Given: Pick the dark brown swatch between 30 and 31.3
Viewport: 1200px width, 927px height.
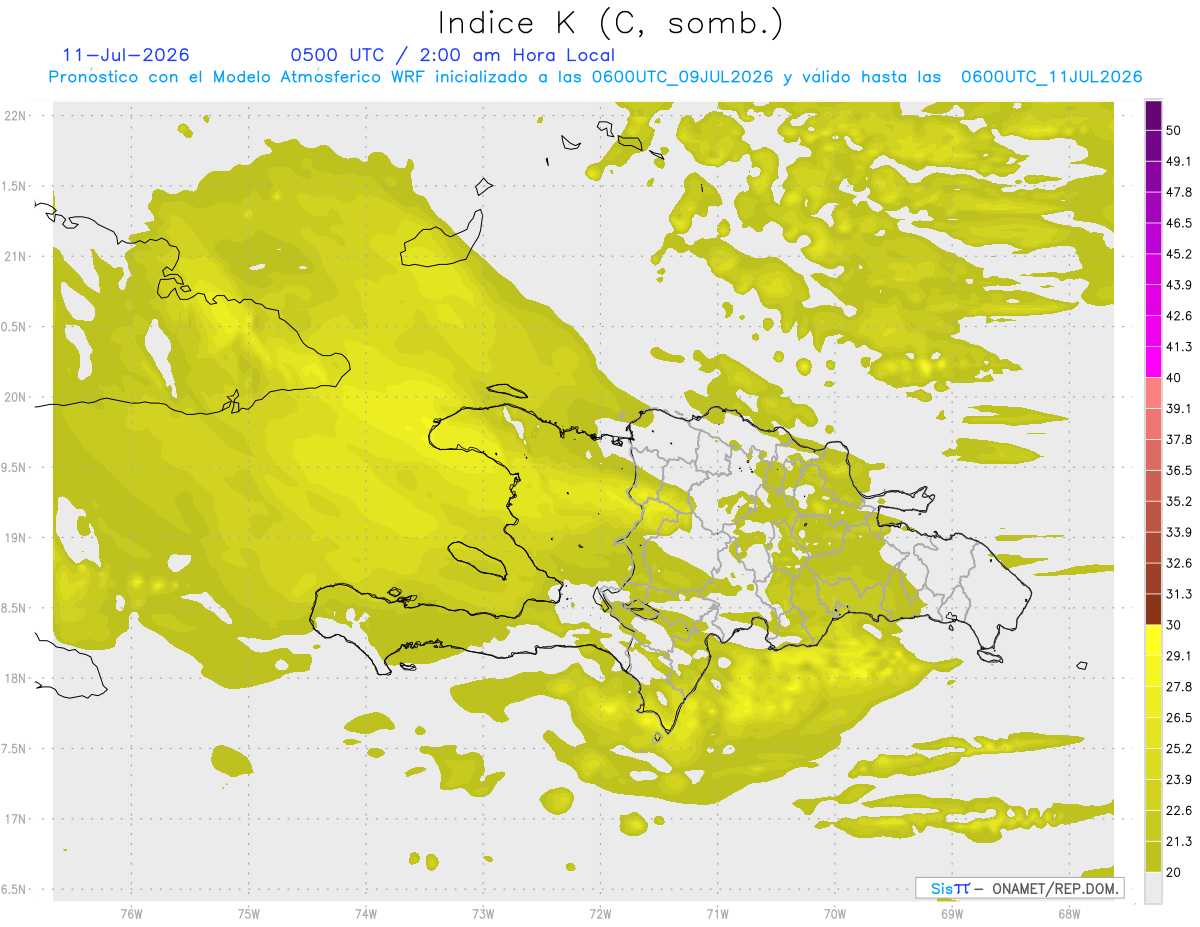Looking at the screenshot, I should coord(1154,609).
